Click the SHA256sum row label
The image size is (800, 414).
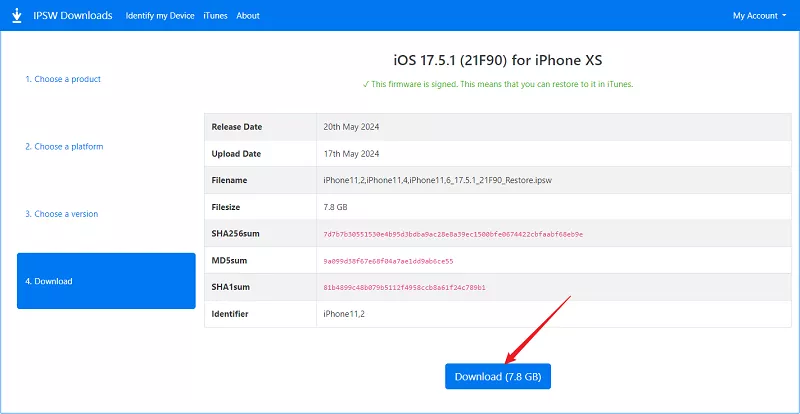235,234
